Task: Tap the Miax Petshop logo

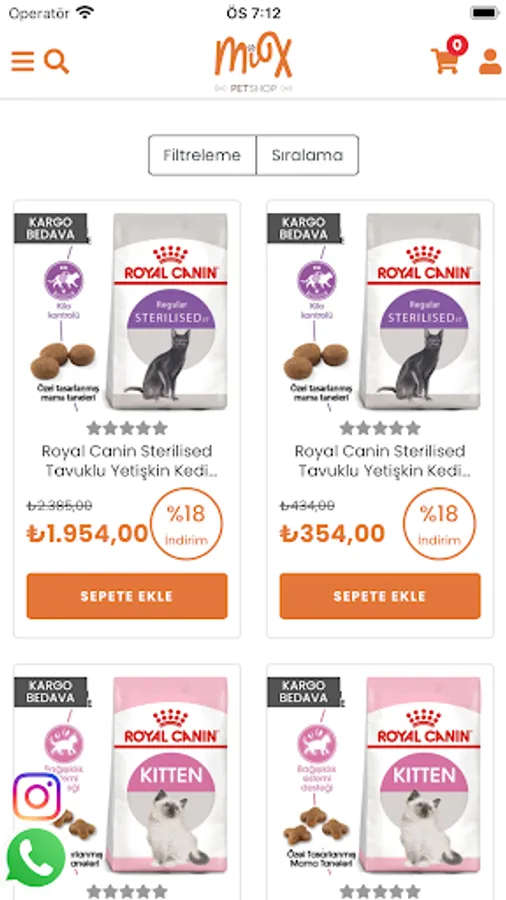Action: click(x=253, y=62)
